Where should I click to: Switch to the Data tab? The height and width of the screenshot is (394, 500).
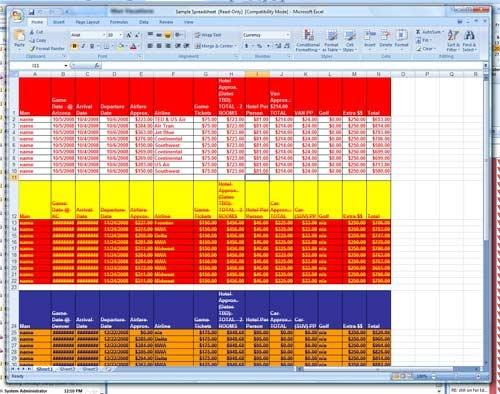tap(144, 22)
